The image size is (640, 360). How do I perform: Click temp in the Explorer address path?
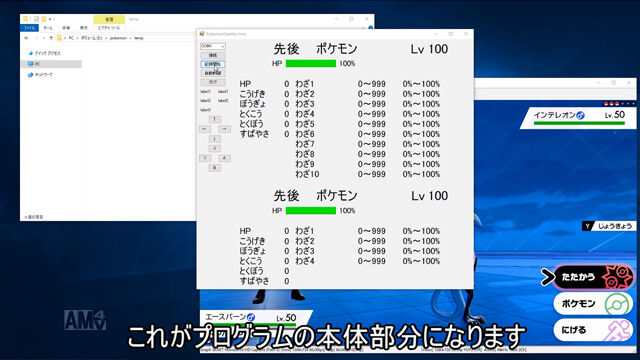click(x=139, y=38)
